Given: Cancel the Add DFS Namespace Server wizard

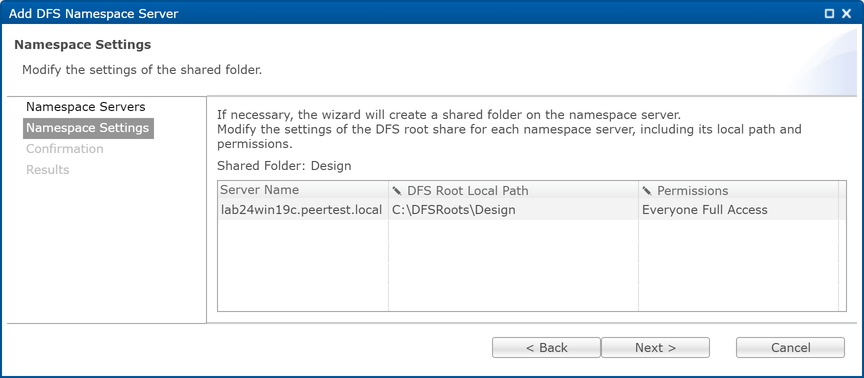Looking at the screenshot, I should click(x=790, y=348).
